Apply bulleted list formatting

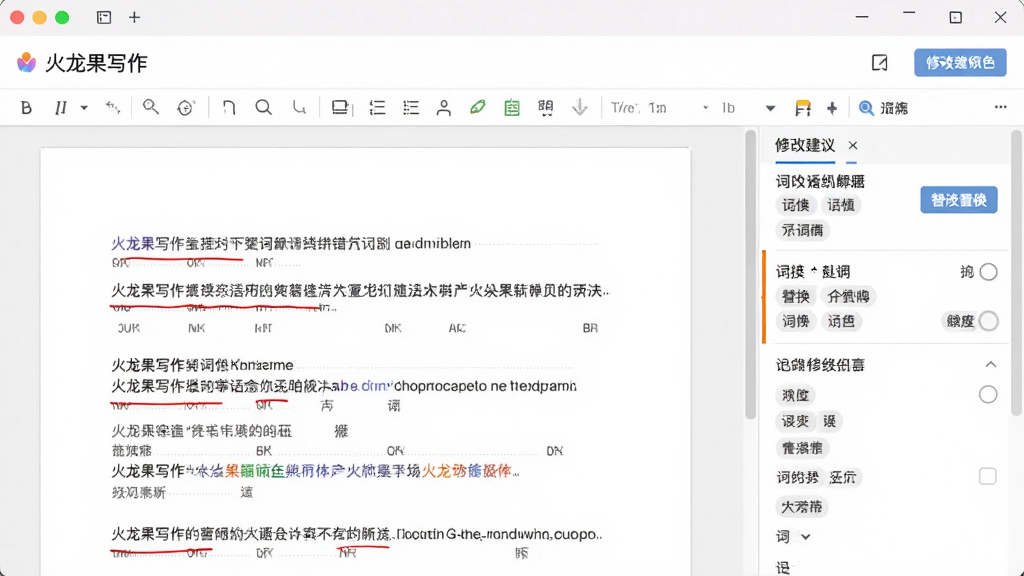coord(411,108)
